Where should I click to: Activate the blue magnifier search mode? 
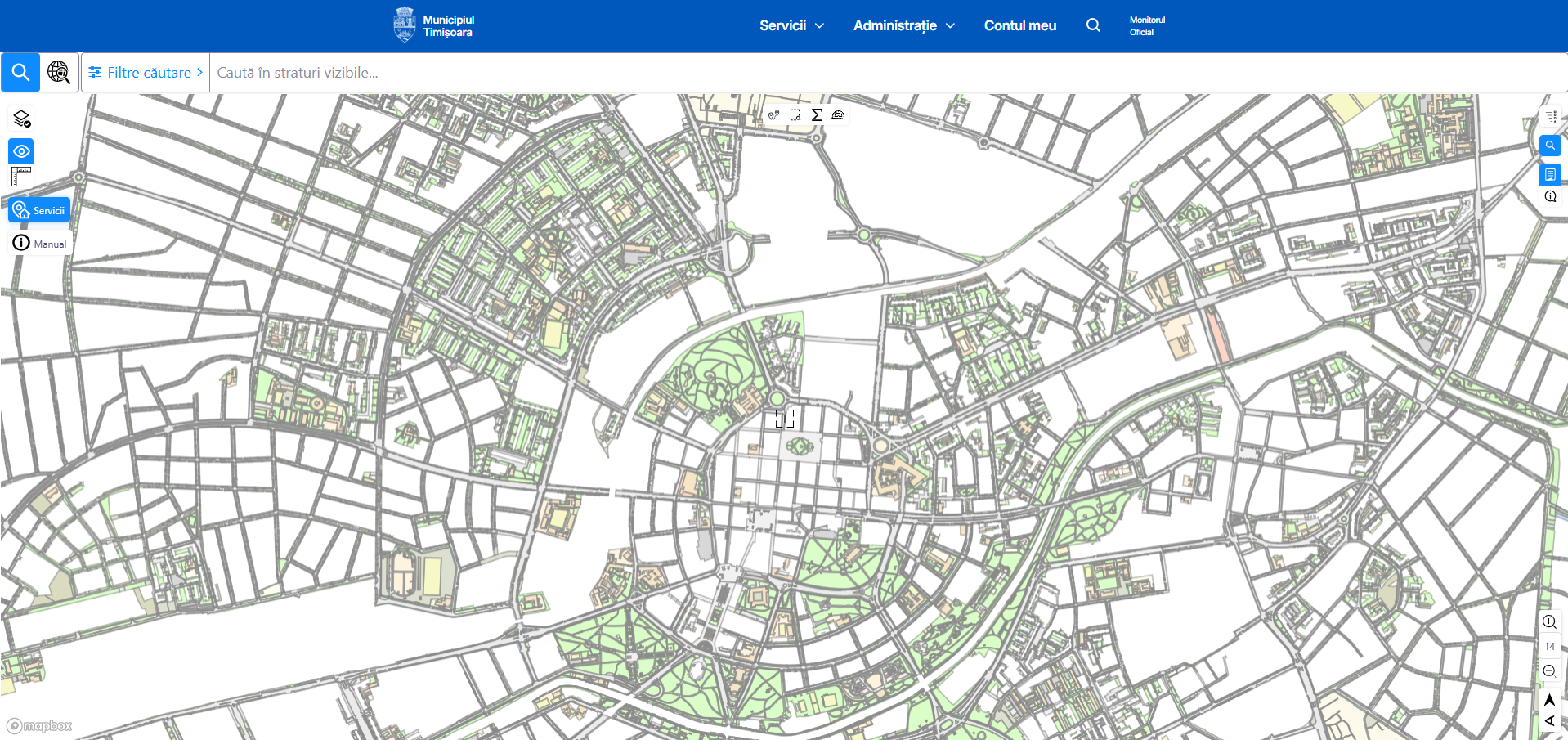point(20,73)
